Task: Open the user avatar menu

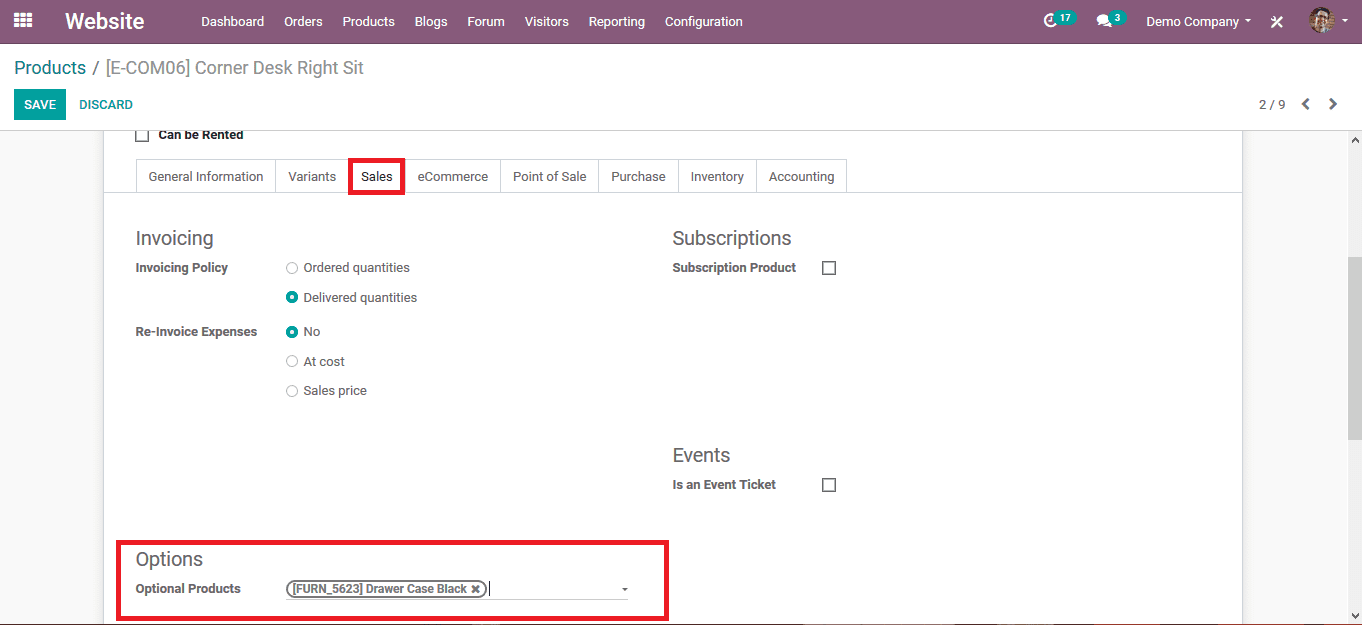Action: click(1328, 21)
